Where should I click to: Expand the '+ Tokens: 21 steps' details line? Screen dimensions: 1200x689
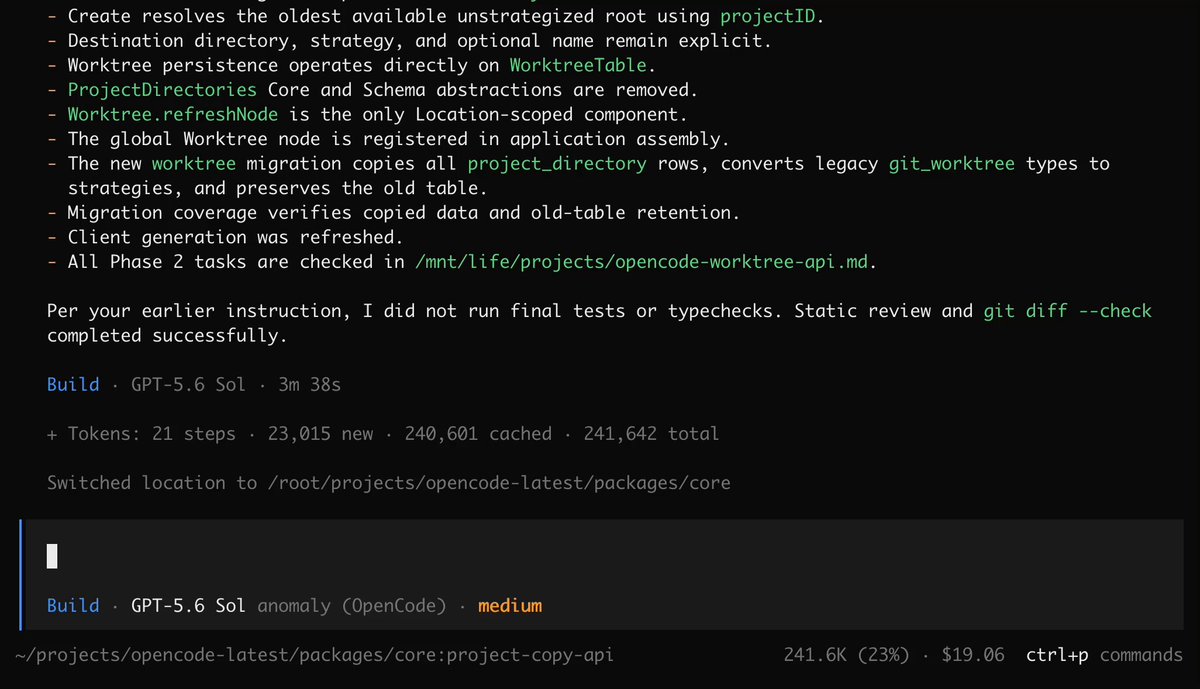tap(383, 434)
